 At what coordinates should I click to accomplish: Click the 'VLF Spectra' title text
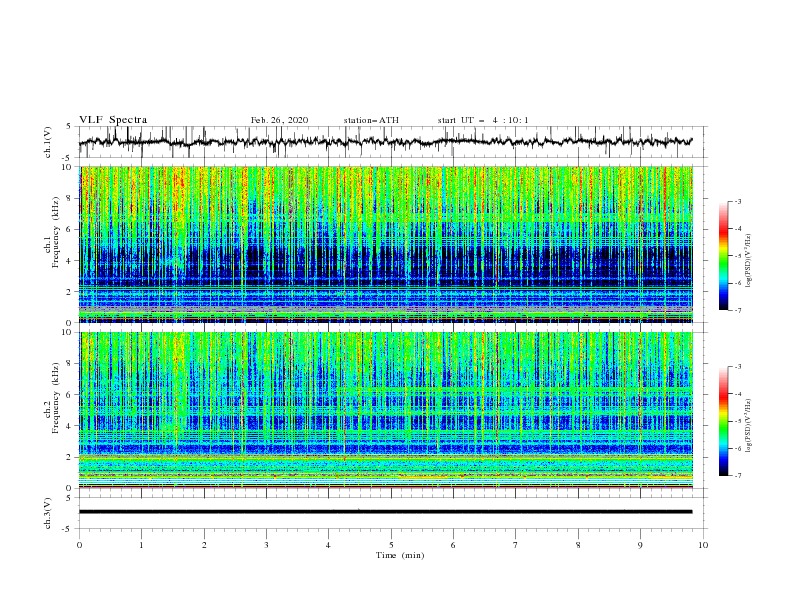[113, 120]
